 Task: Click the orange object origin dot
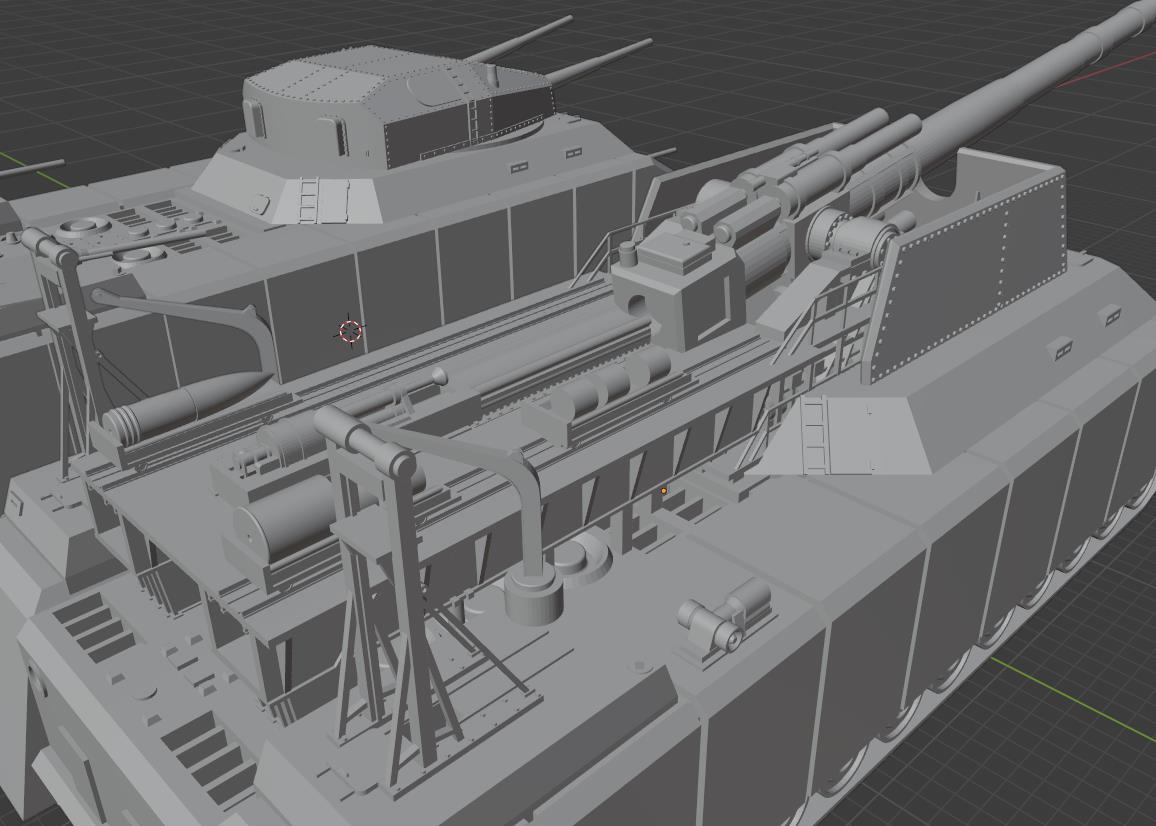click(x=664, y=491)
